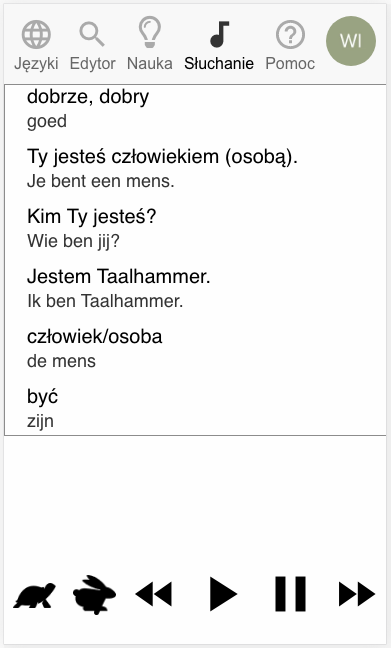Switch to fast rabbit playback speed
Screen dimensions: 391x648
94,594
